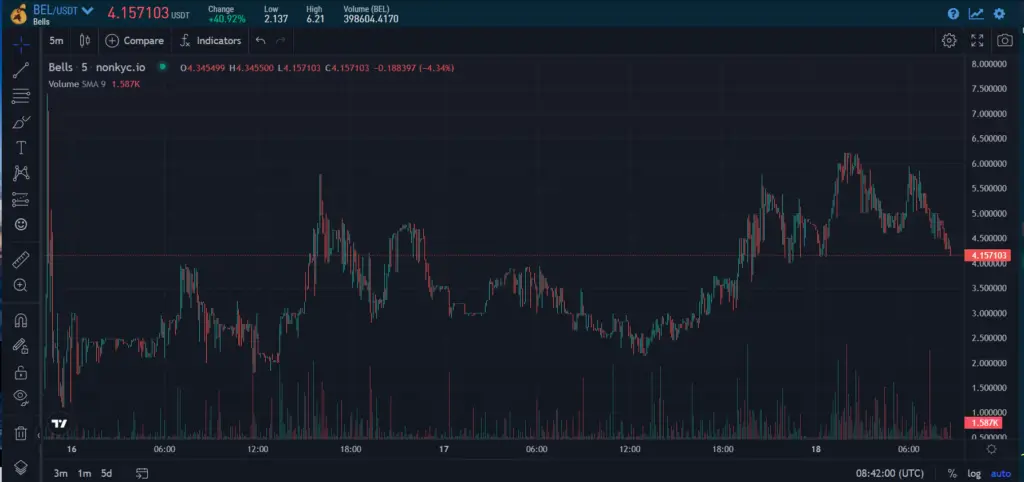Expand the BEL/USDT market pair selector

click(63, 11)
